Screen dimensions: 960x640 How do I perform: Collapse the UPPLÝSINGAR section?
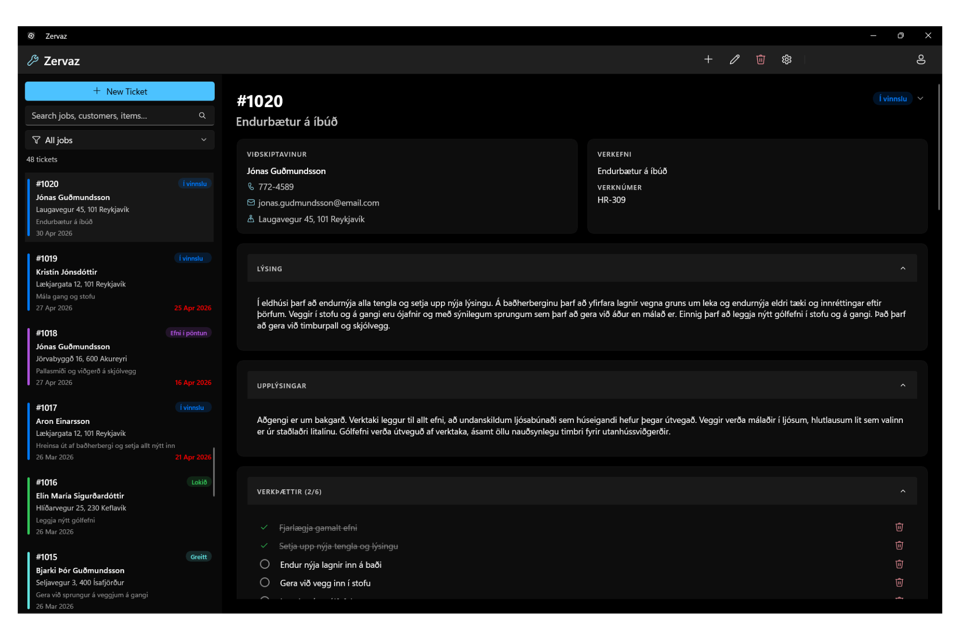[x=902, y=386]
